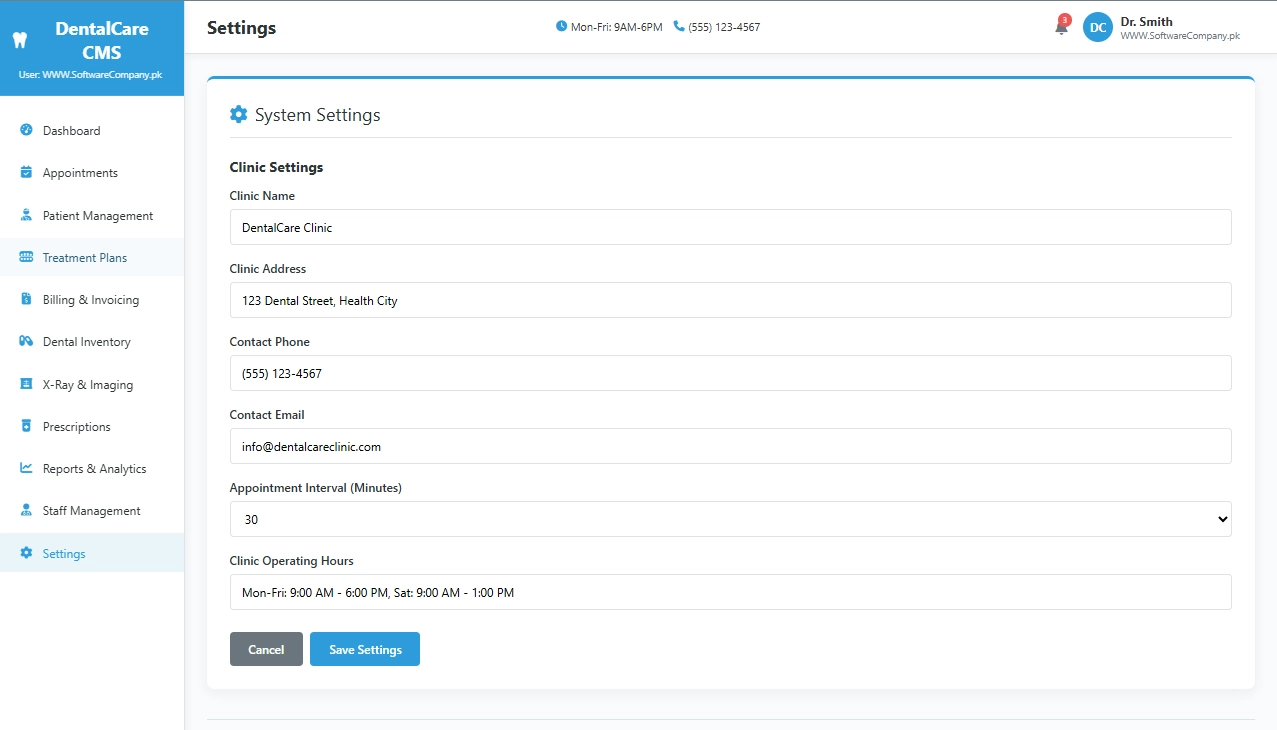Click the Prescriptions icon in sidebar
The width and height of the screenshot is (1277, 730).
pyautogui.click(x=26, y=426)
